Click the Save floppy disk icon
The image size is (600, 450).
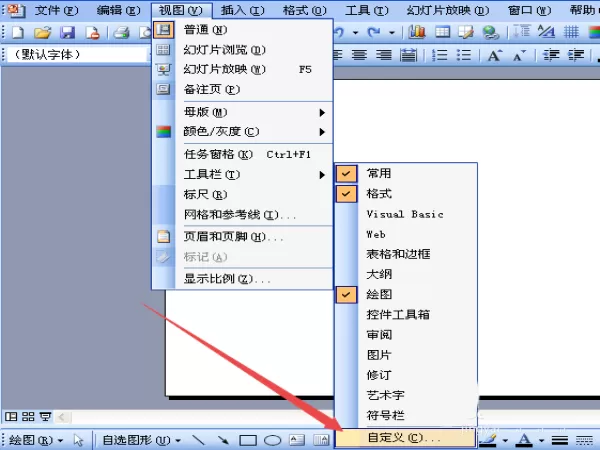(67, 33)
